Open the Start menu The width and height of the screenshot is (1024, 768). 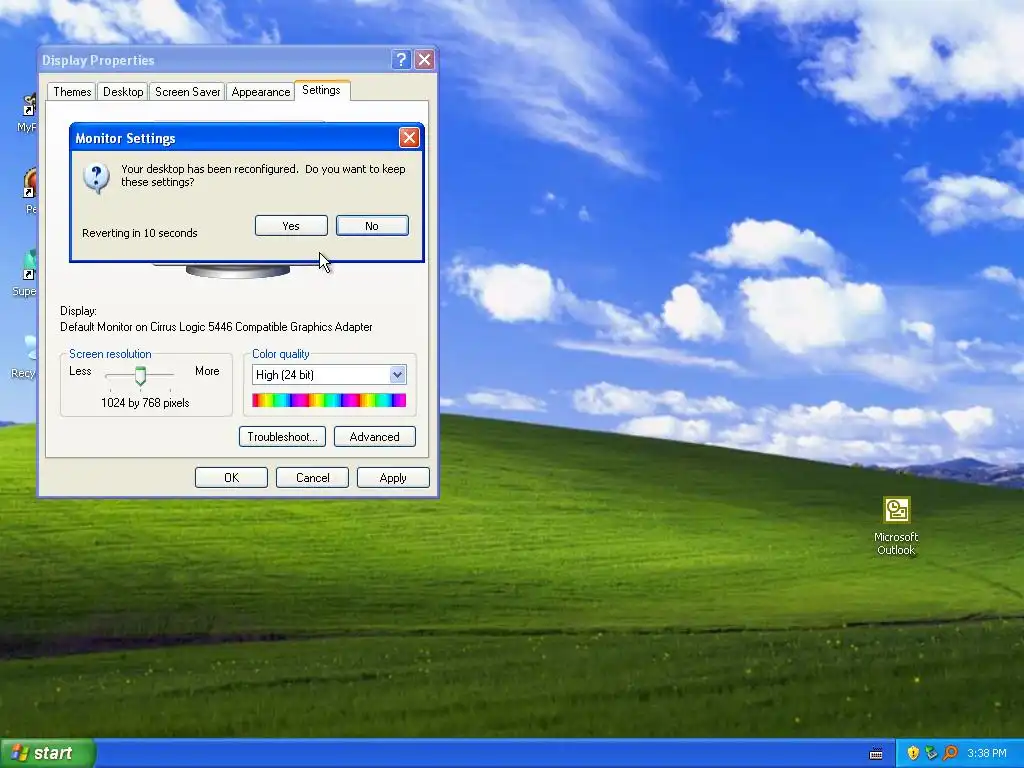pyautogui.click(x=48, y=754)
